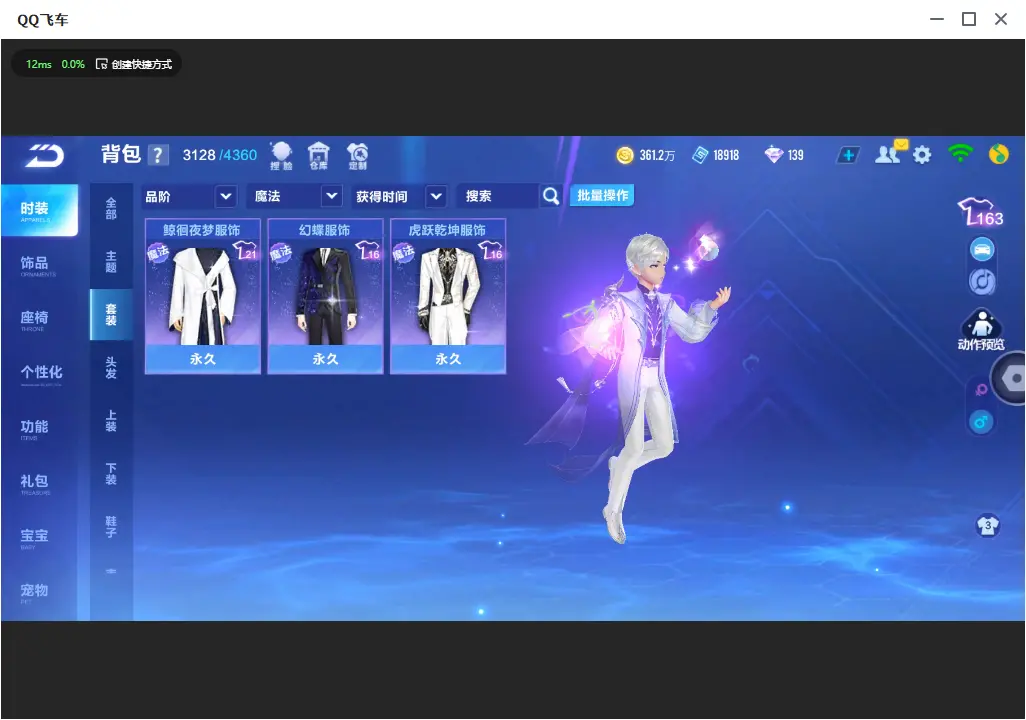Select the 时装 apparel tab

click(x=39, y=210)
